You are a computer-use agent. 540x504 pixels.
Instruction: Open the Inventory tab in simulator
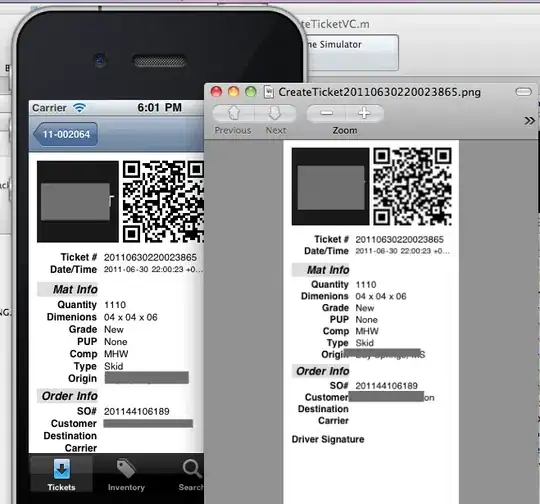tap(126, 474)
